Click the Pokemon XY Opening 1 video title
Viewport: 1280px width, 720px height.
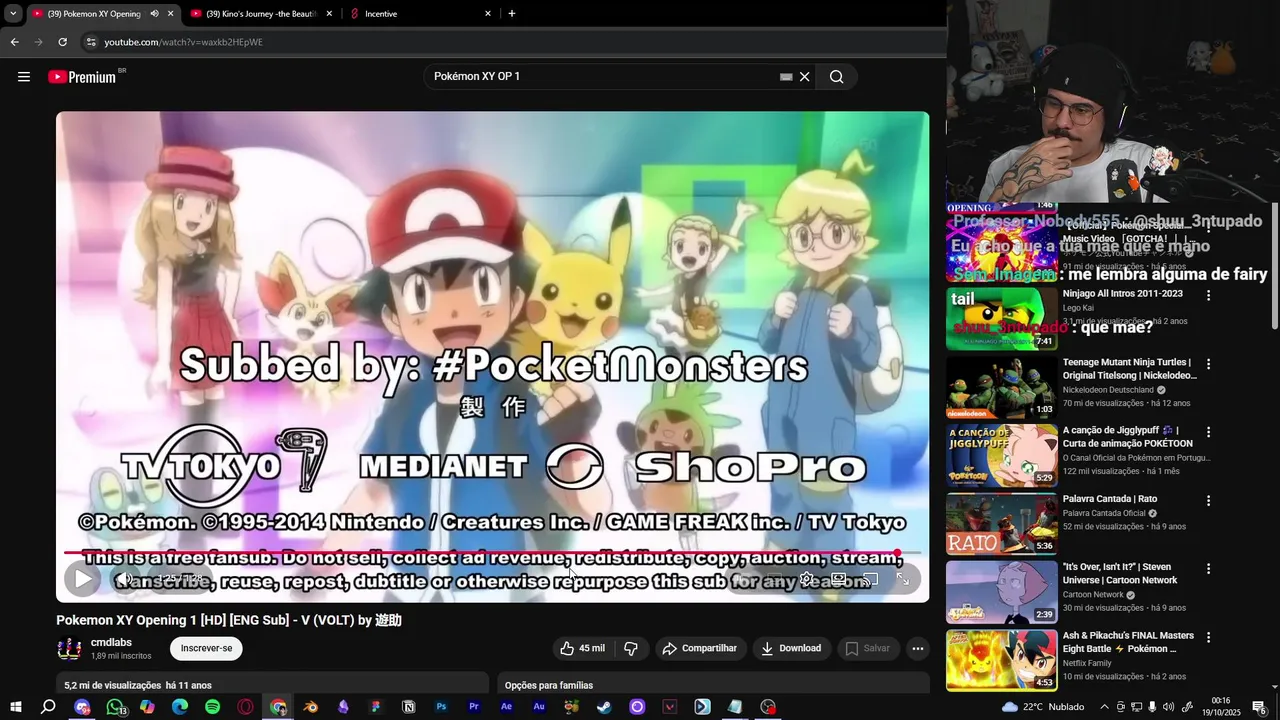click(x=229, y=620)
